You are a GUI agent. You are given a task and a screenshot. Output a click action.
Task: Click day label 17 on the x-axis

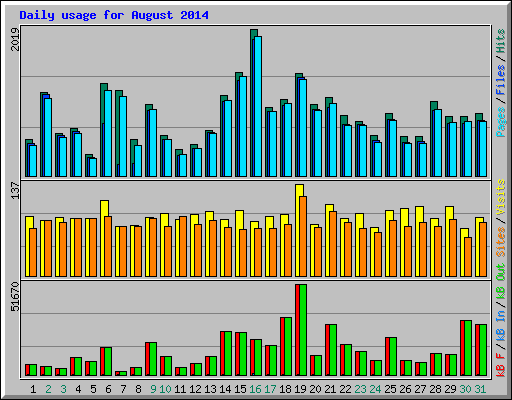tap(270, 389)
